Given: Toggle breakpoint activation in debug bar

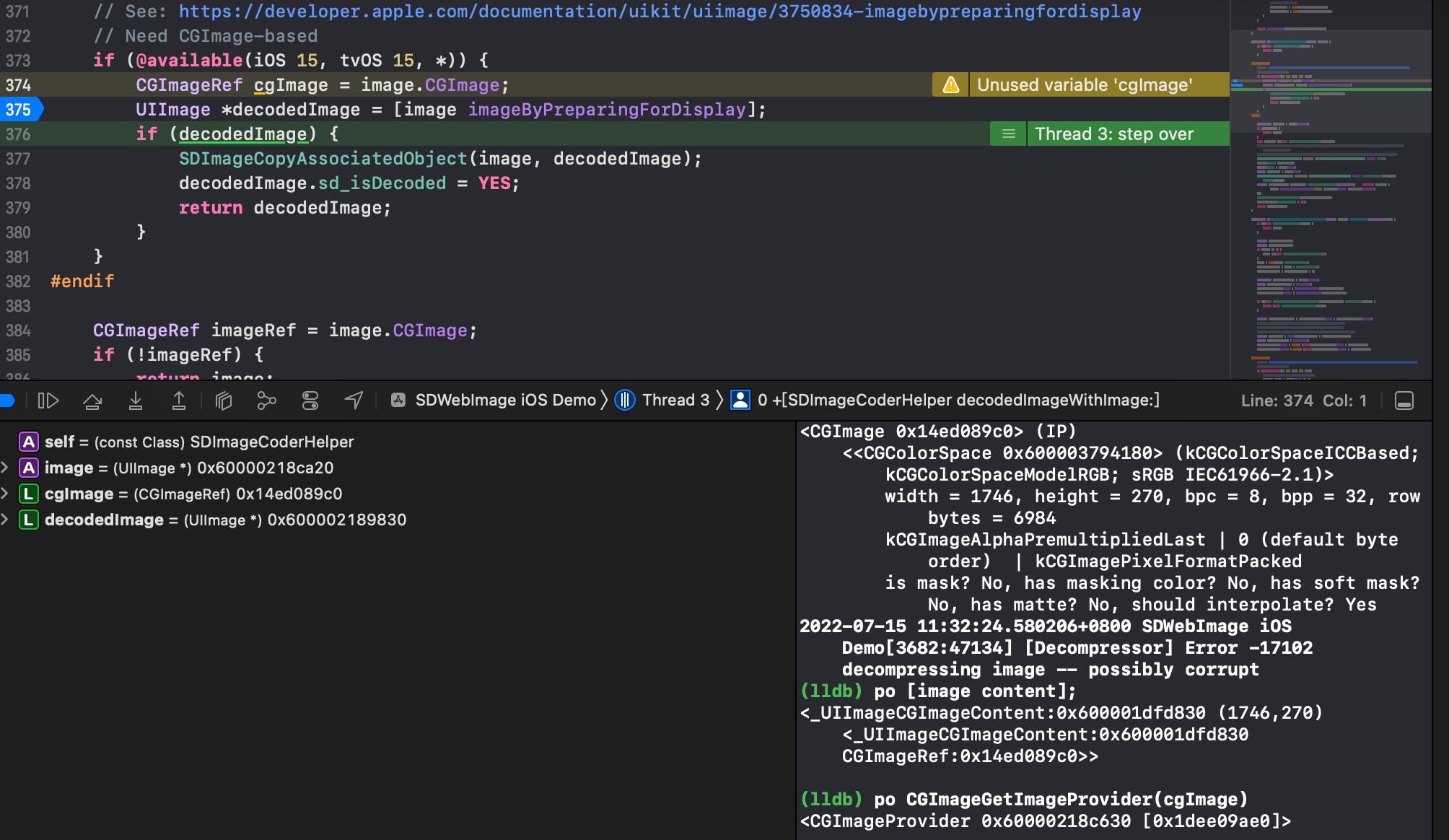Looking at the screenshot, I should pyautogui.click(x=7, y=401).
